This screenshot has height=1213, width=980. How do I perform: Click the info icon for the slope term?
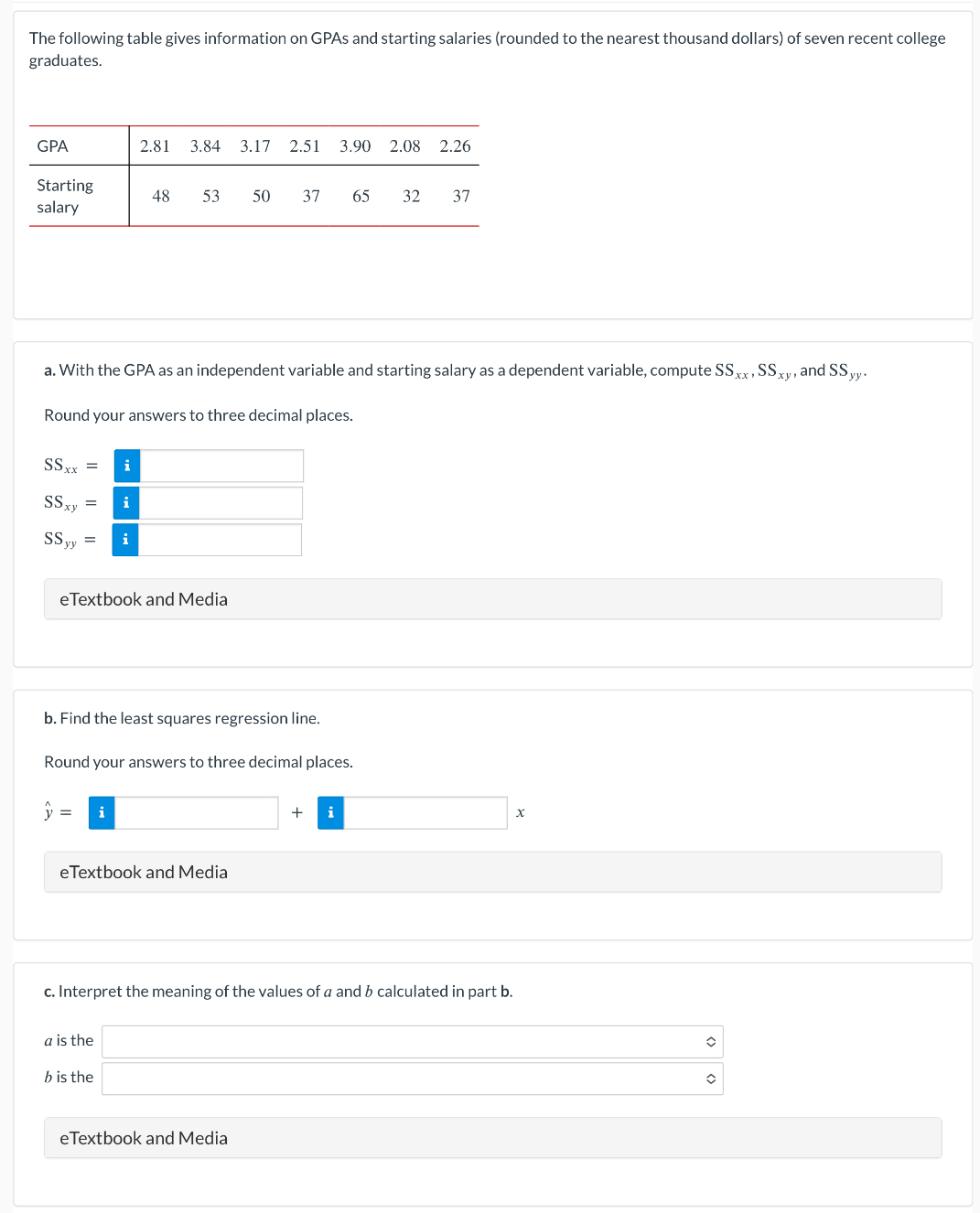329,812
